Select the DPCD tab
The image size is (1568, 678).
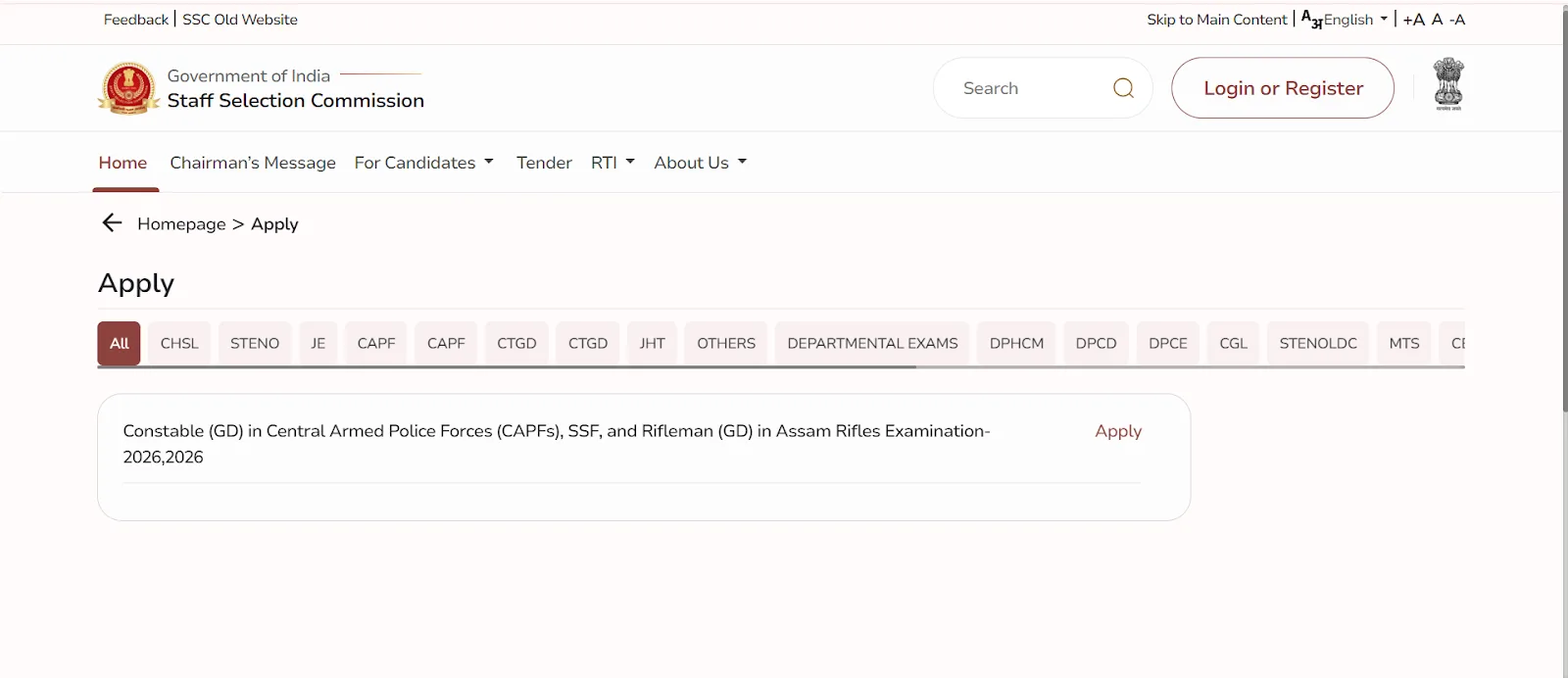click(x=1096, y=343)
